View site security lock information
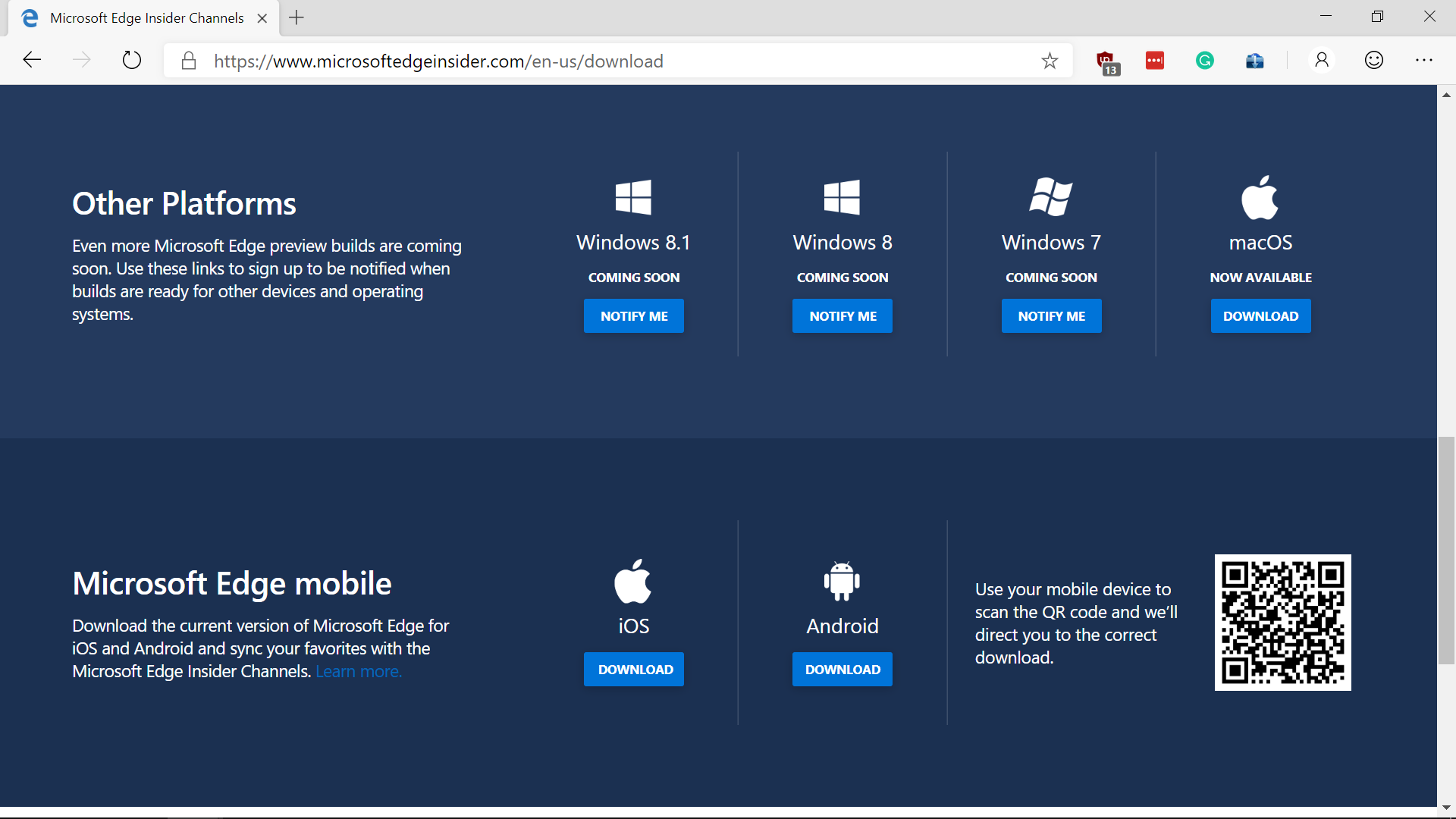The height and width of the screenshot is (819, 1456). coord(189,61)
